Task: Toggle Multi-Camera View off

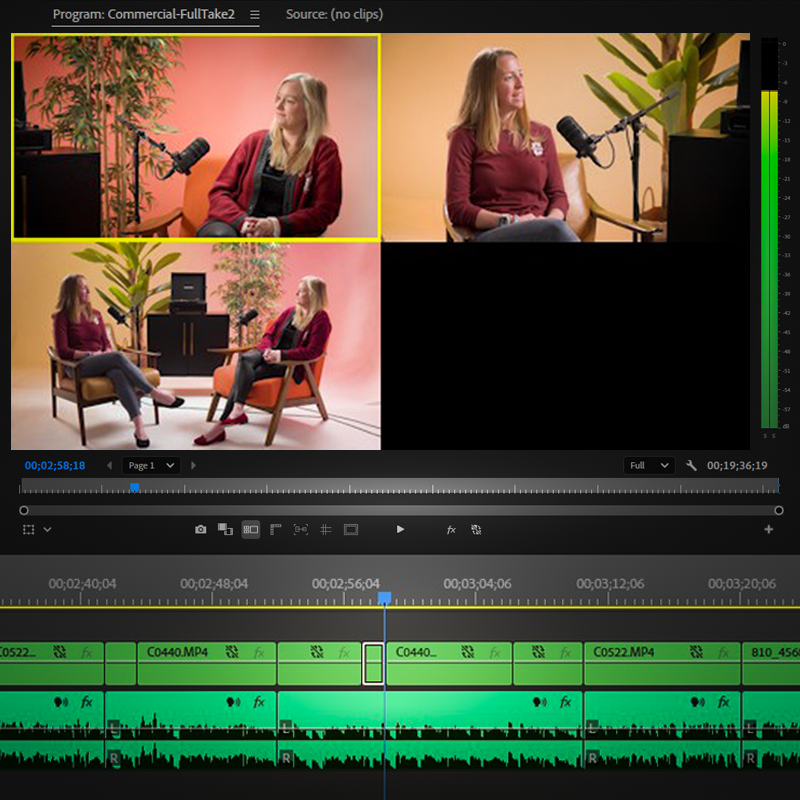Action: pyautogui.click(x=250, y=529)
